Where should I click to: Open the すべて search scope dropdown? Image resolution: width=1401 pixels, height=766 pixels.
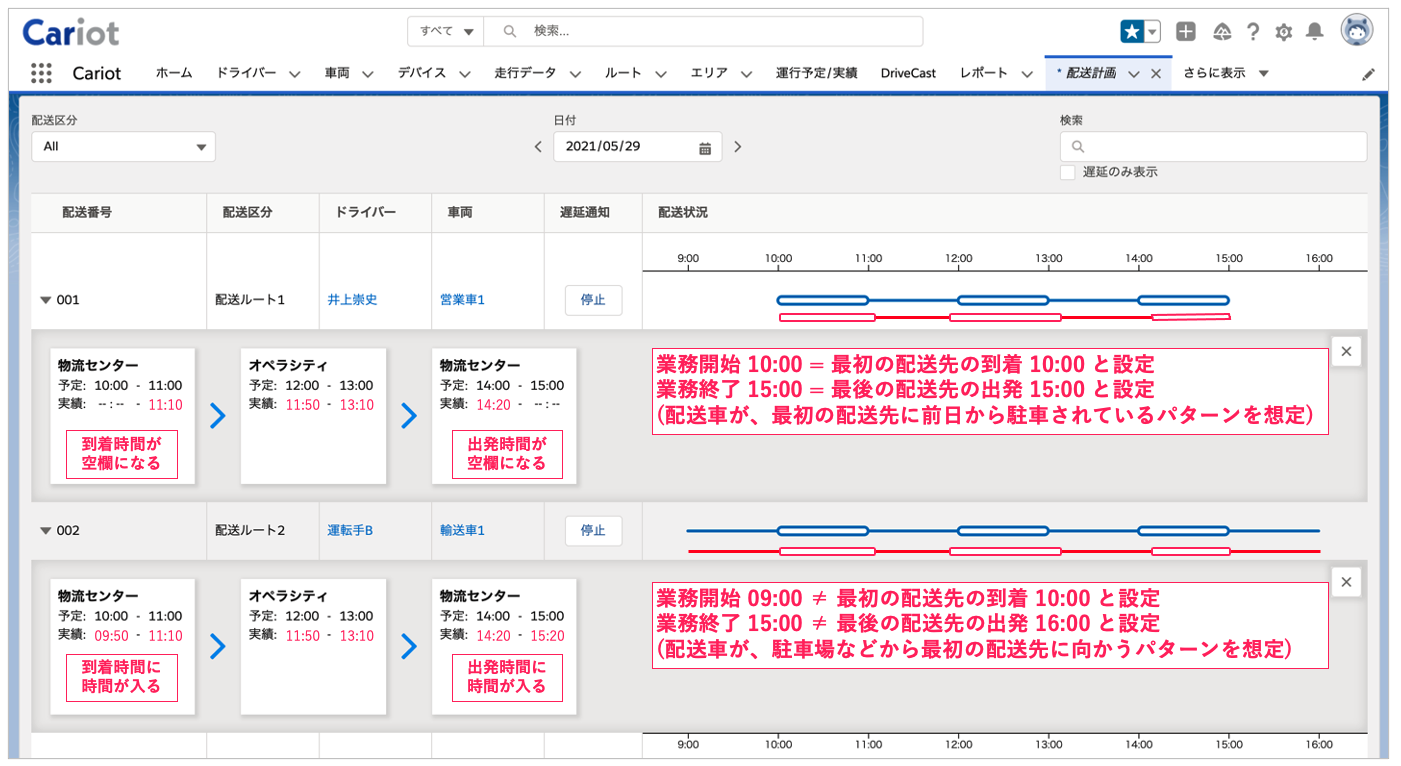446,31
